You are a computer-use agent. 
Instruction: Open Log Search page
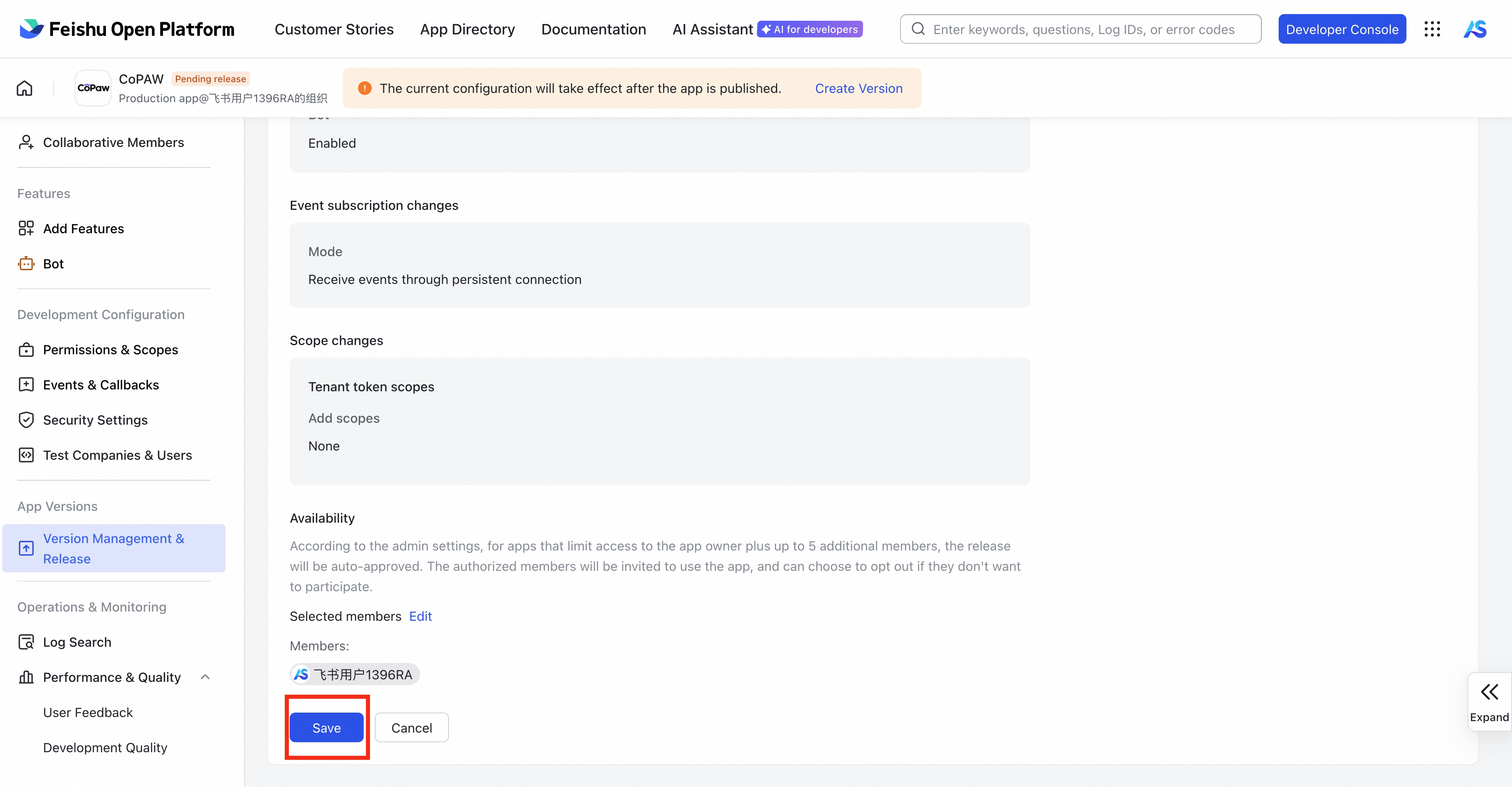coord(77,642)
